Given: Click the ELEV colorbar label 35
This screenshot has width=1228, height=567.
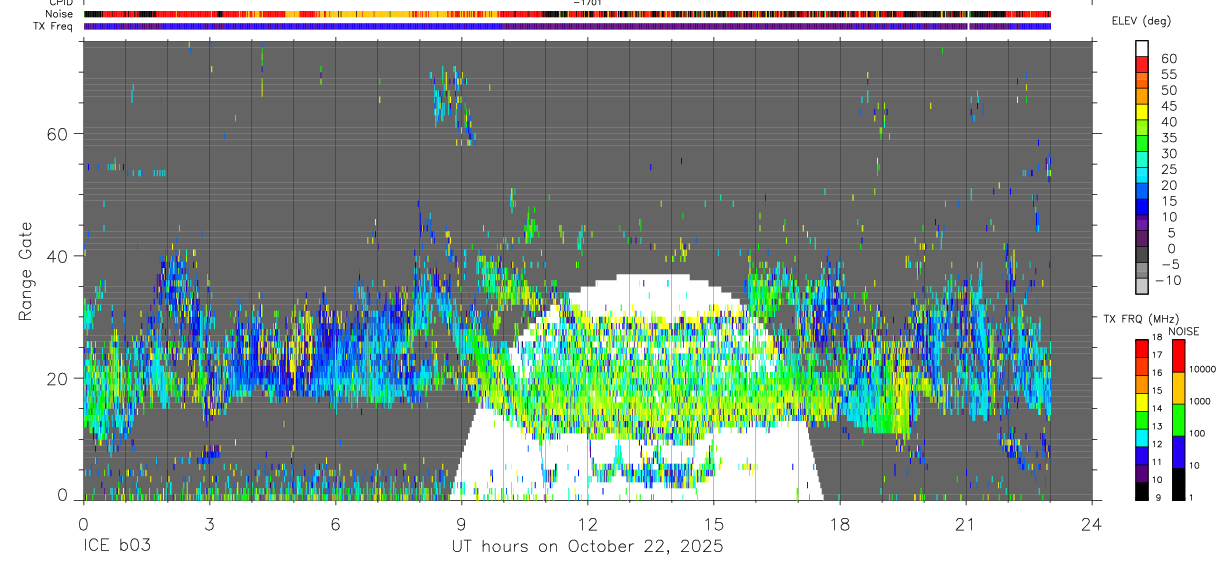Looking at the screenshot, I should pos(1169,138).
